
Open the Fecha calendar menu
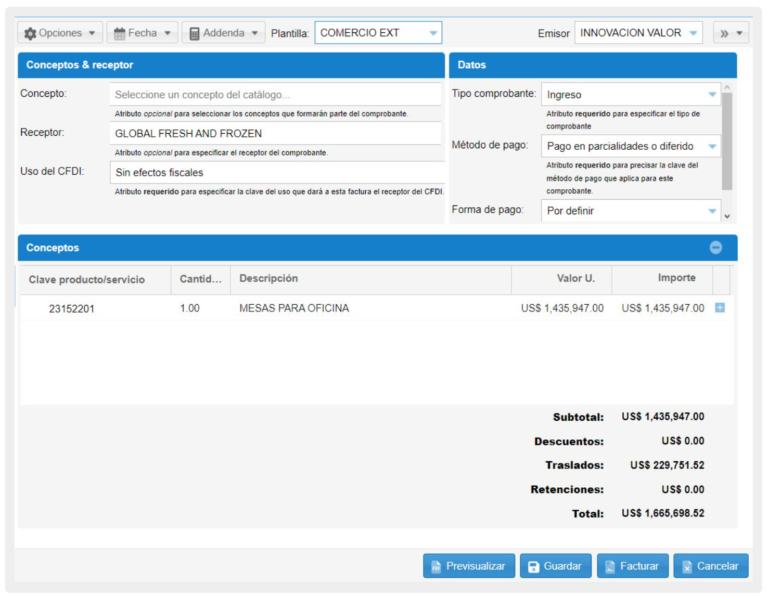tap(142, 33)
